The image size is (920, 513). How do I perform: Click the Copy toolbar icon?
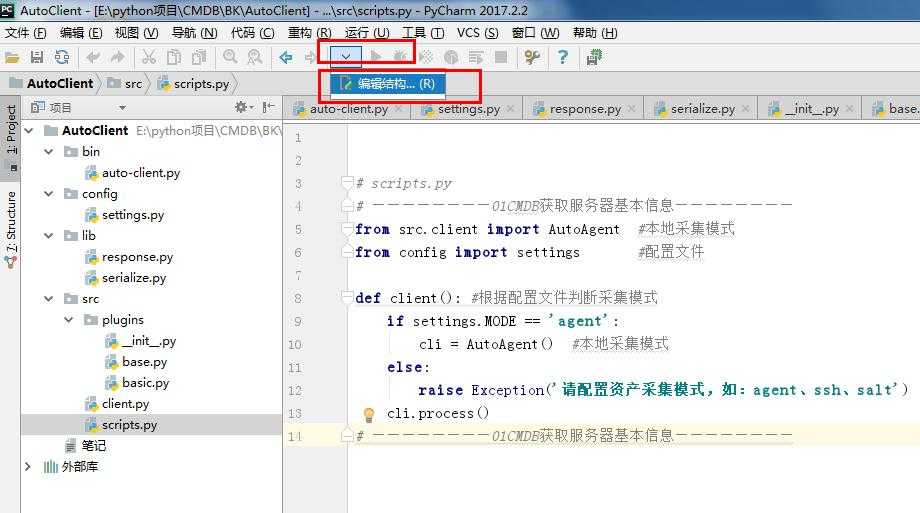174,57
